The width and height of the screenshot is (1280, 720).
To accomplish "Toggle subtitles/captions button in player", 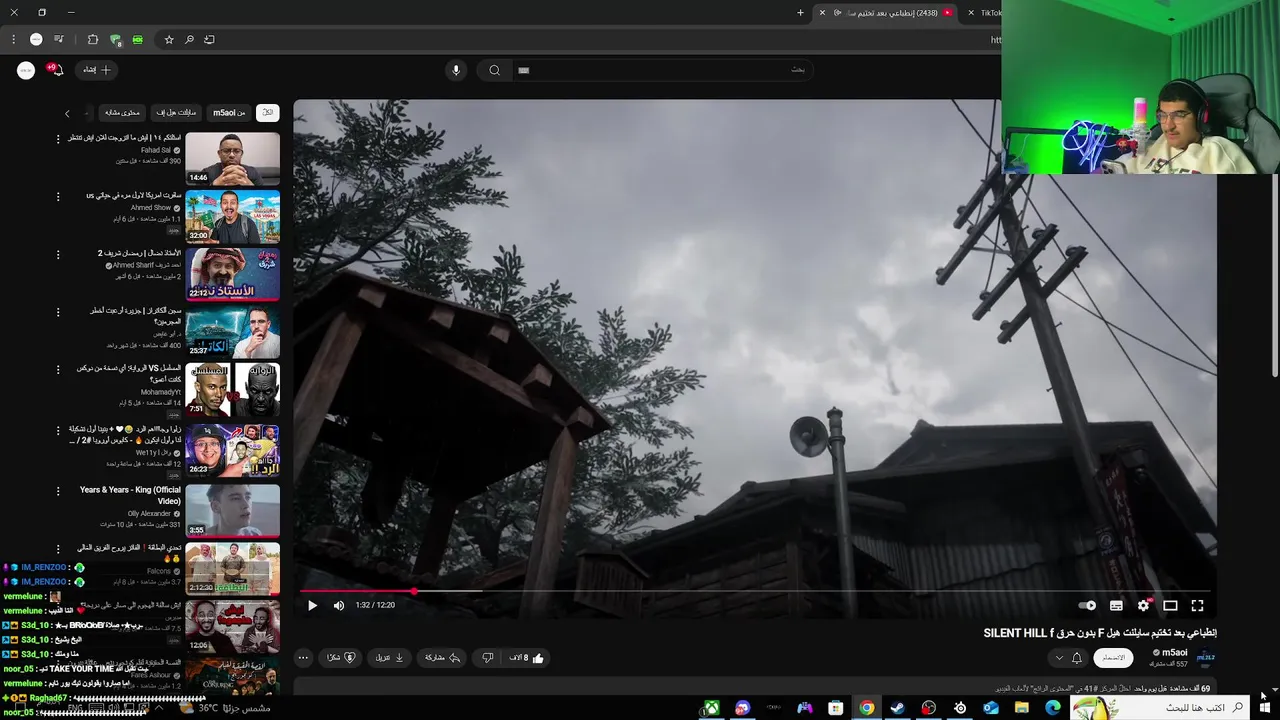I will (1116, 605).
